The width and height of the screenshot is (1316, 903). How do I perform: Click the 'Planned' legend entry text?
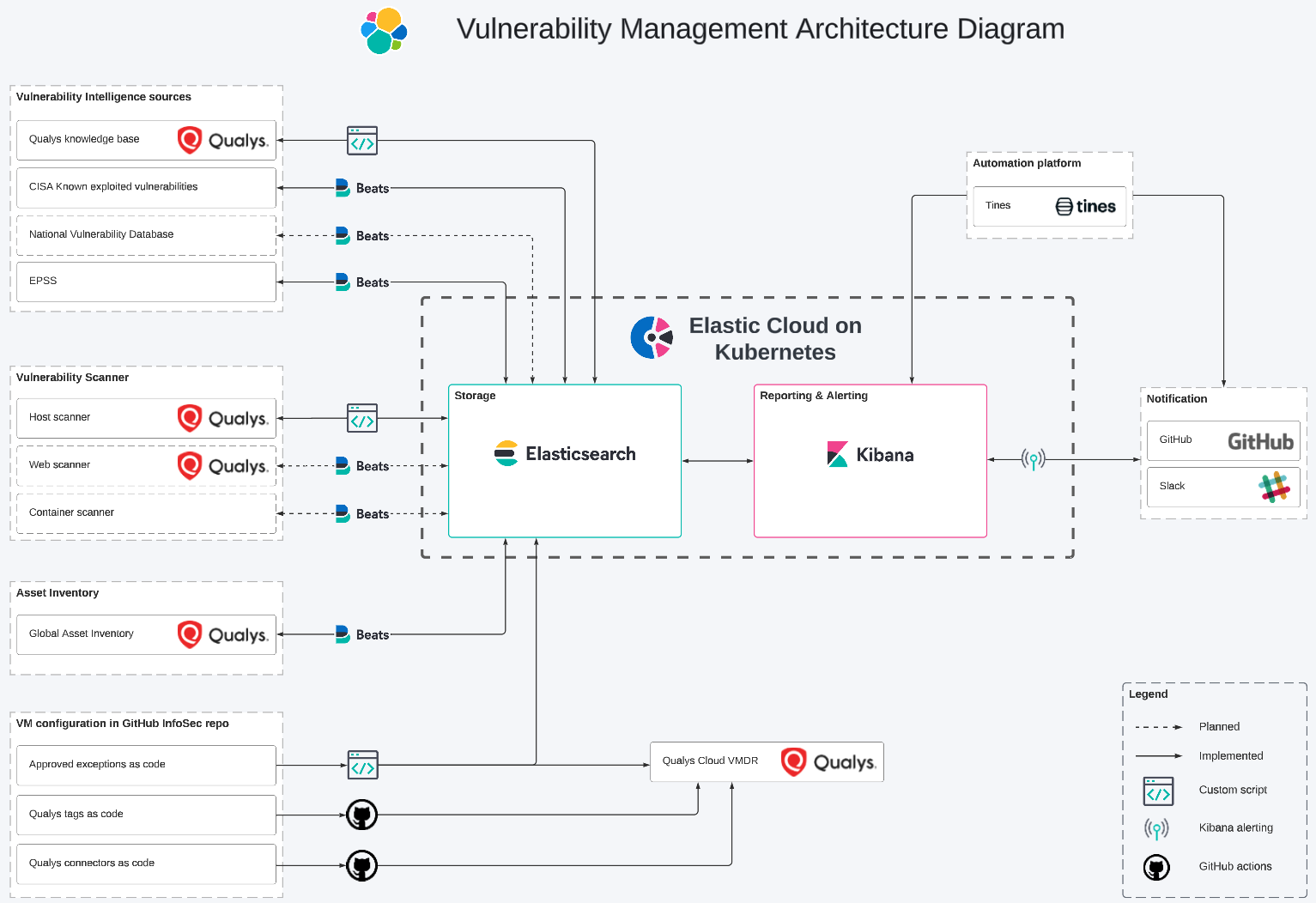pyautogui.click(x=1219, y=727)
